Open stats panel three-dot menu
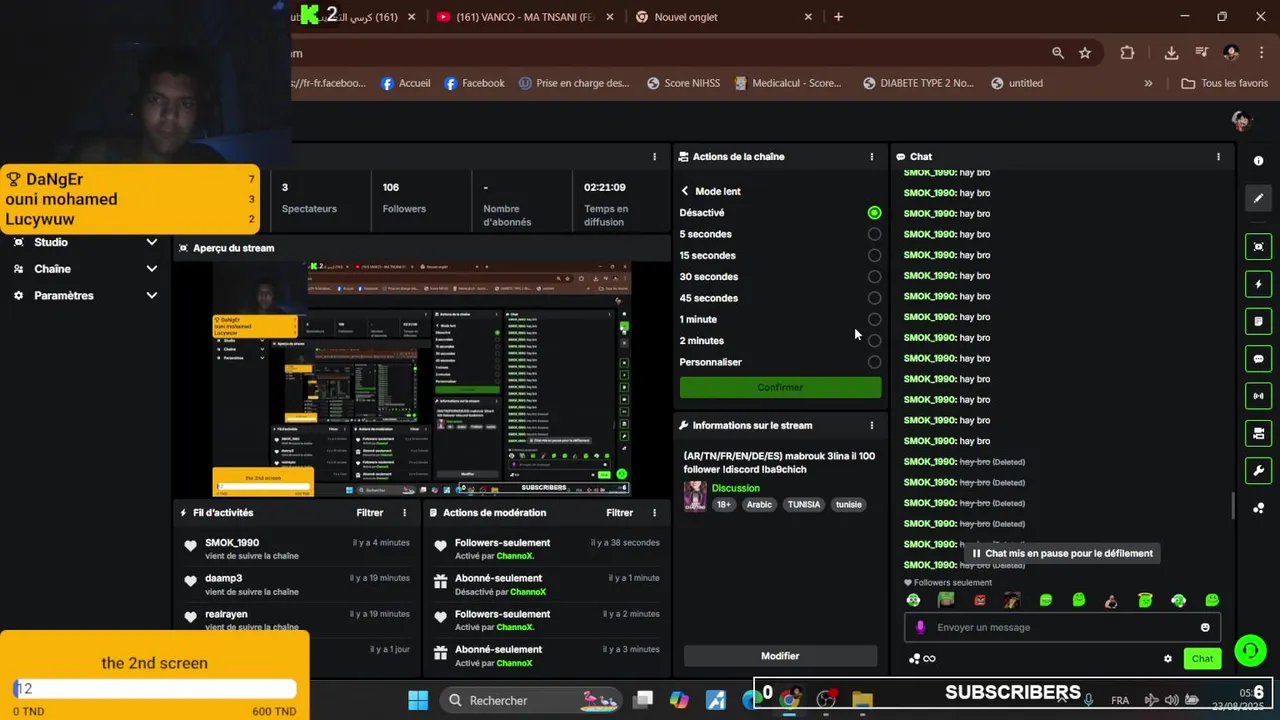 654,157
